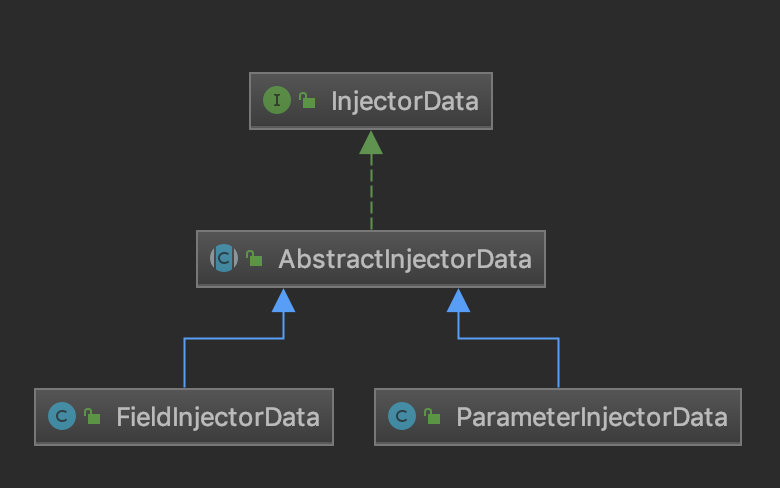Click the lock icon beside ParameterInjectorData
780x488 pixels.
pos(432,417)
